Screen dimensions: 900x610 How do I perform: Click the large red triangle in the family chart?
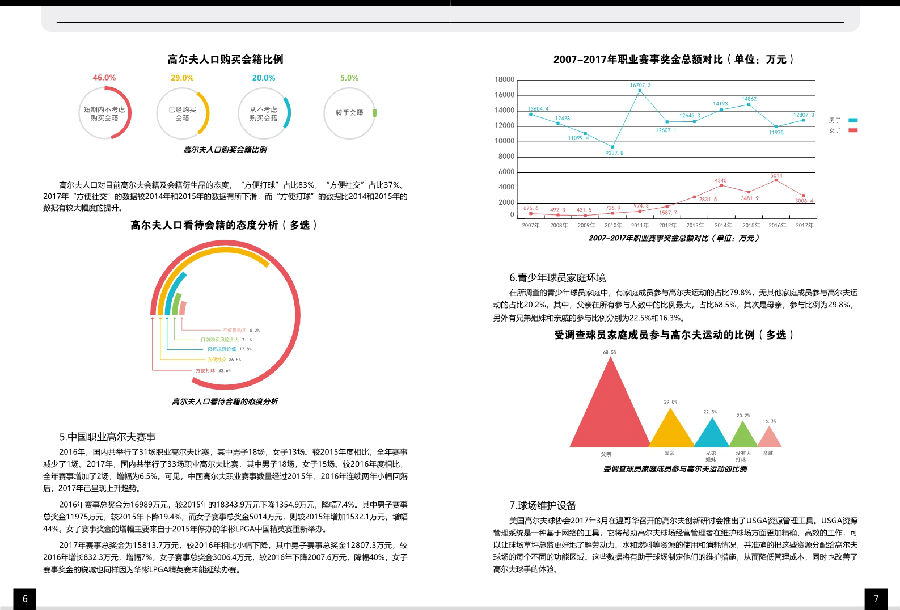pos(609,410)
